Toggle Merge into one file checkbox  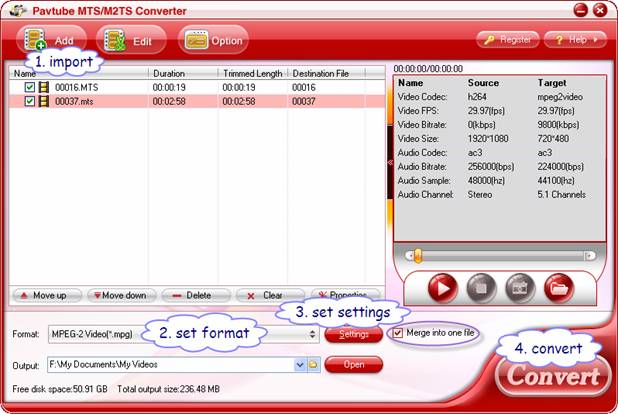click(x=398, y=333)
